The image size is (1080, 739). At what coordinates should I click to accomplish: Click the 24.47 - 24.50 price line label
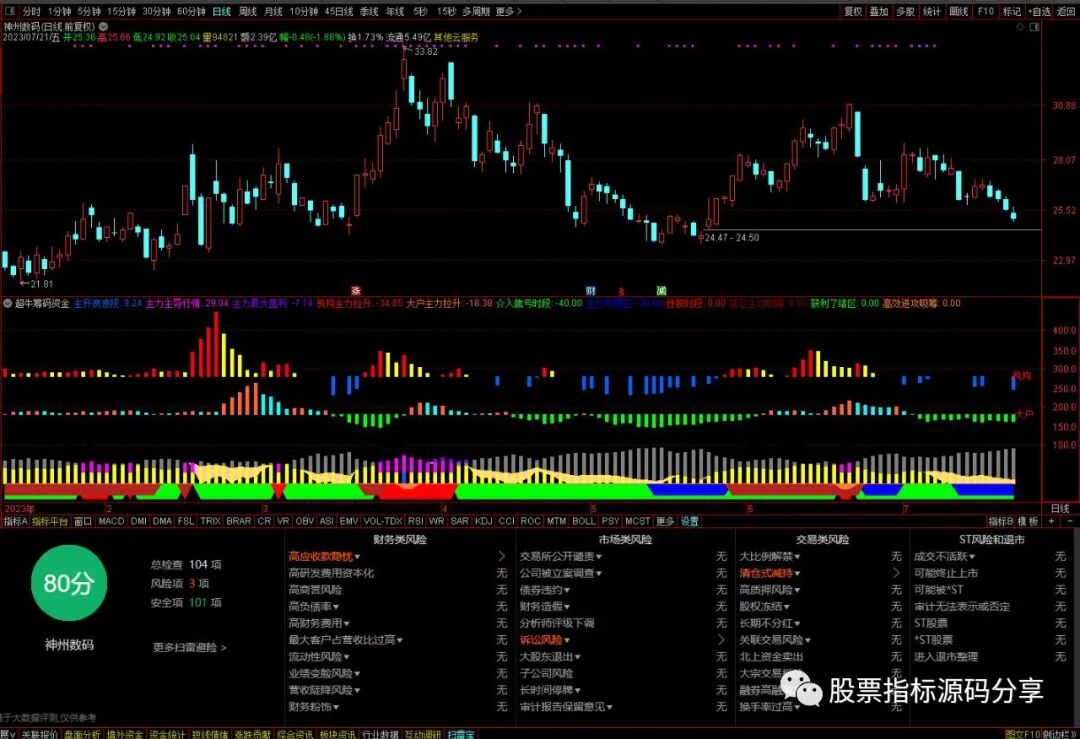[x=731, y=238]
